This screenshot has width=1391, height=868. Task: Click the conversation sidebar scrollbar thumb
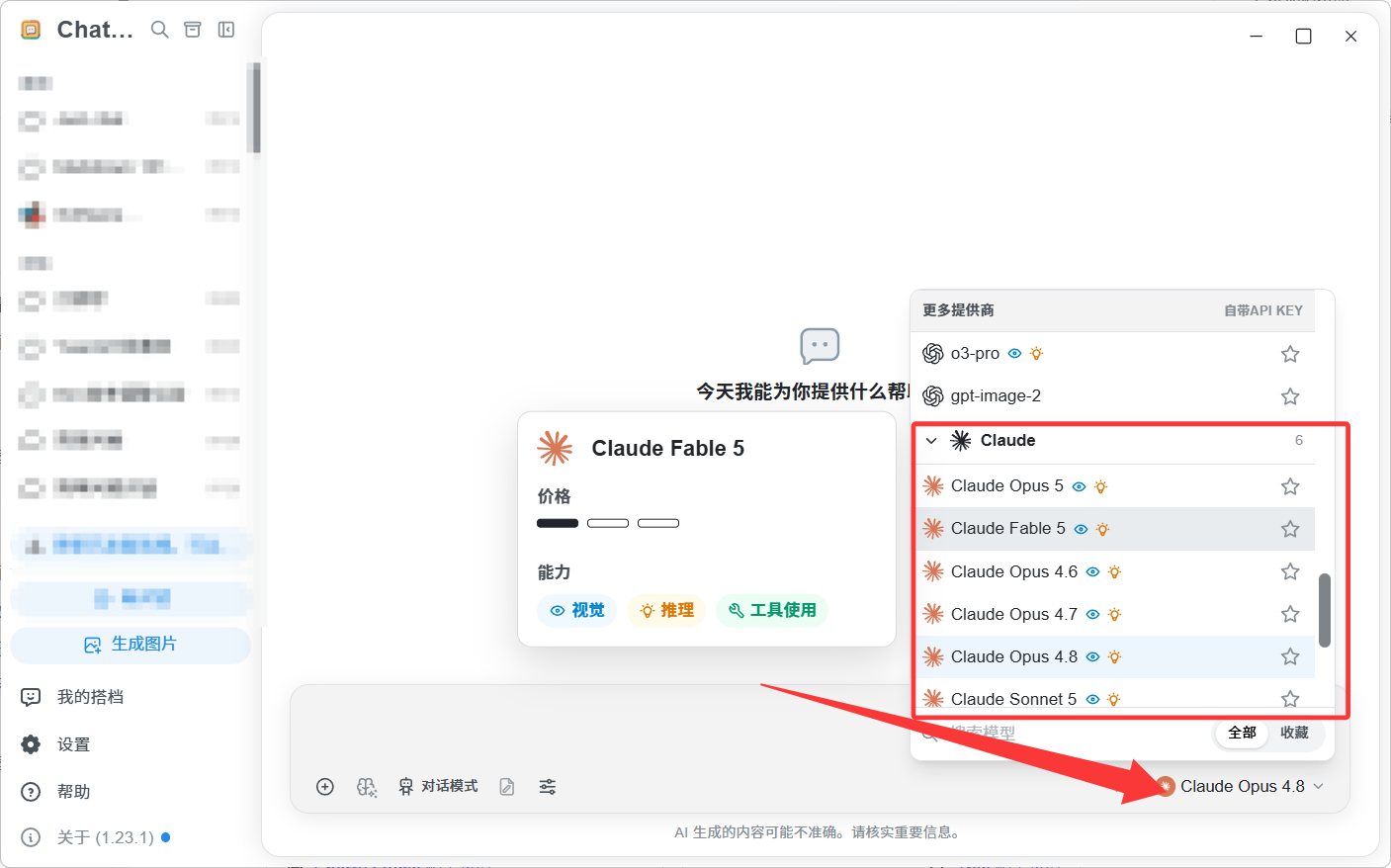click(x=256, y=108)
